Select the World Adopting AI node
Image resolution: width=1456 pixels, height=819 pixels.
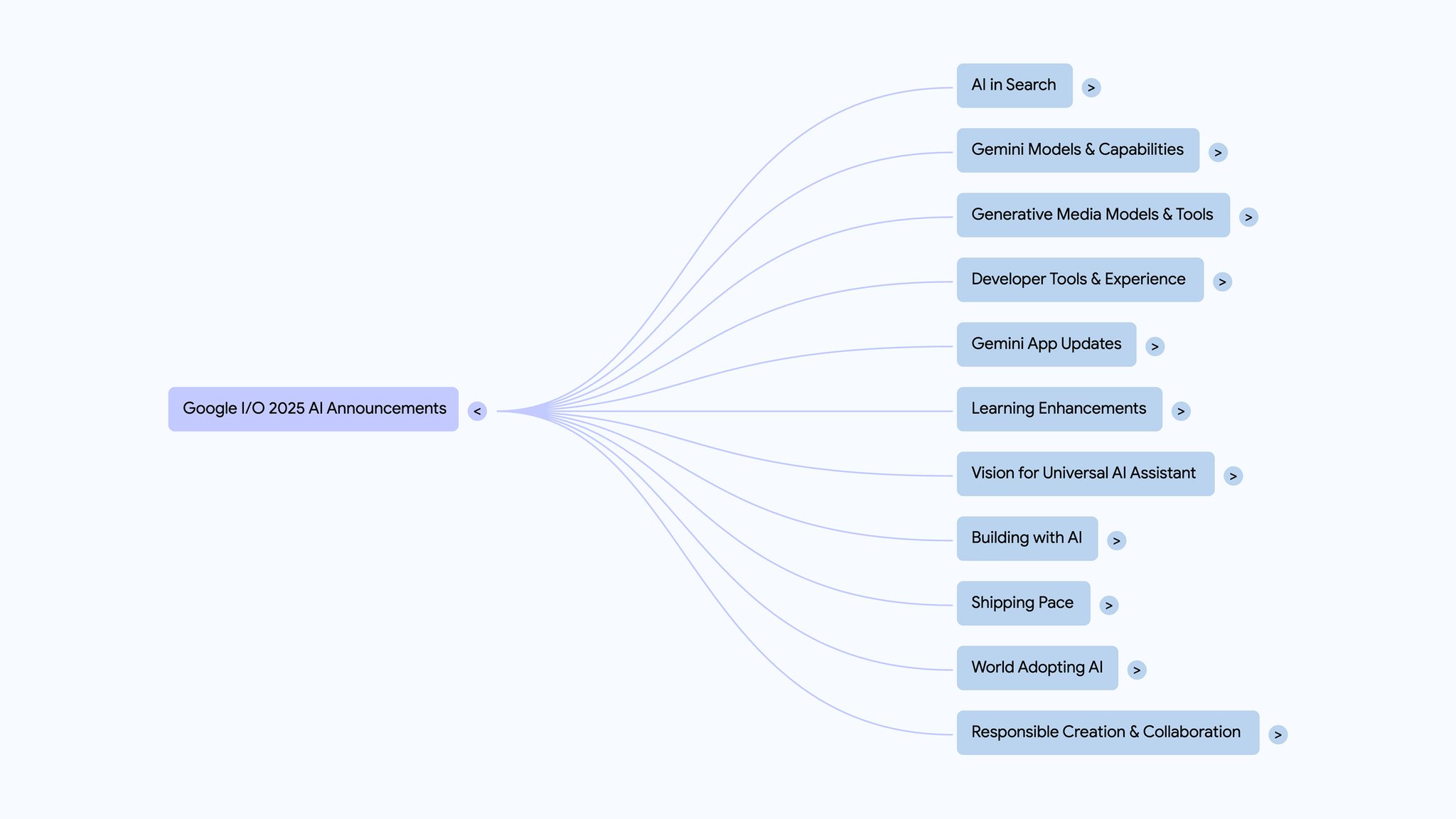(1037, 668)
